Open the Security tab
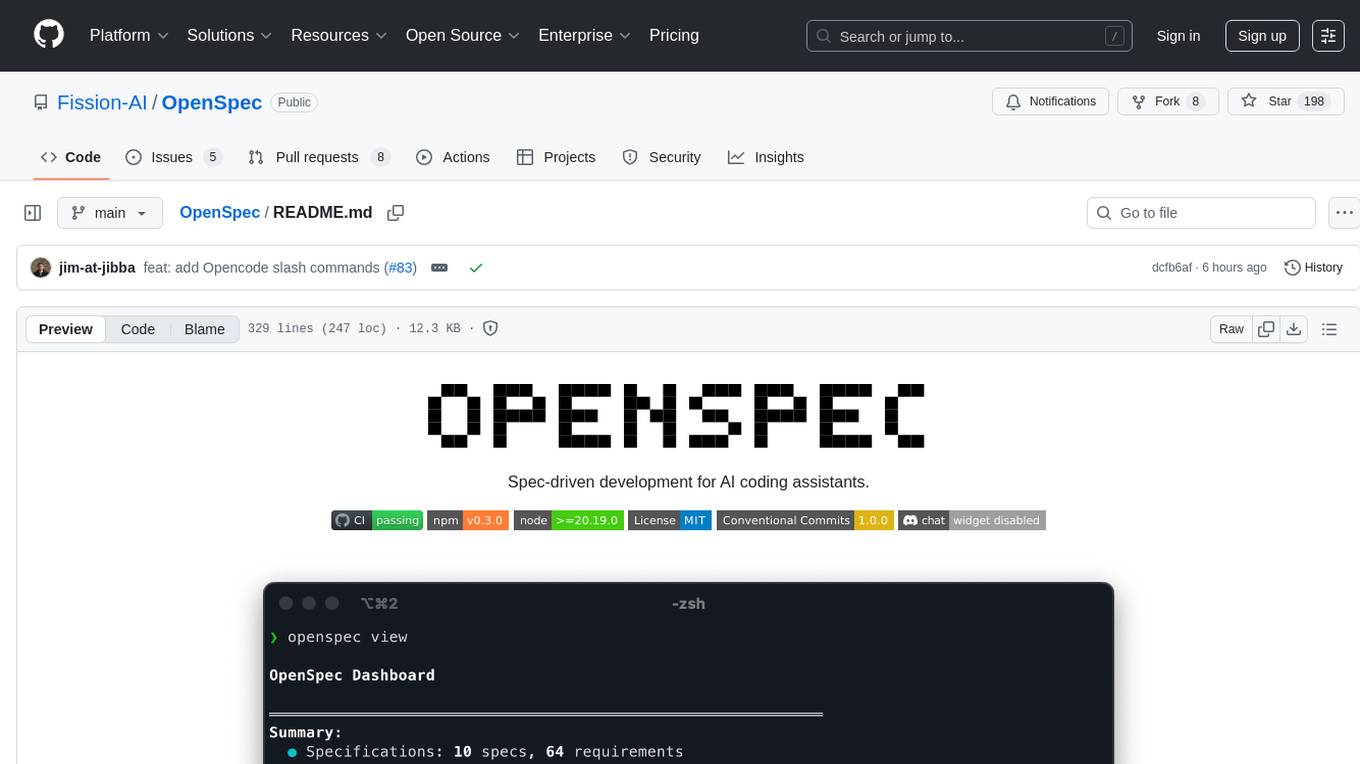This screenshot has height=764, width=1360. pyautogui.click(x=662, y=157)
